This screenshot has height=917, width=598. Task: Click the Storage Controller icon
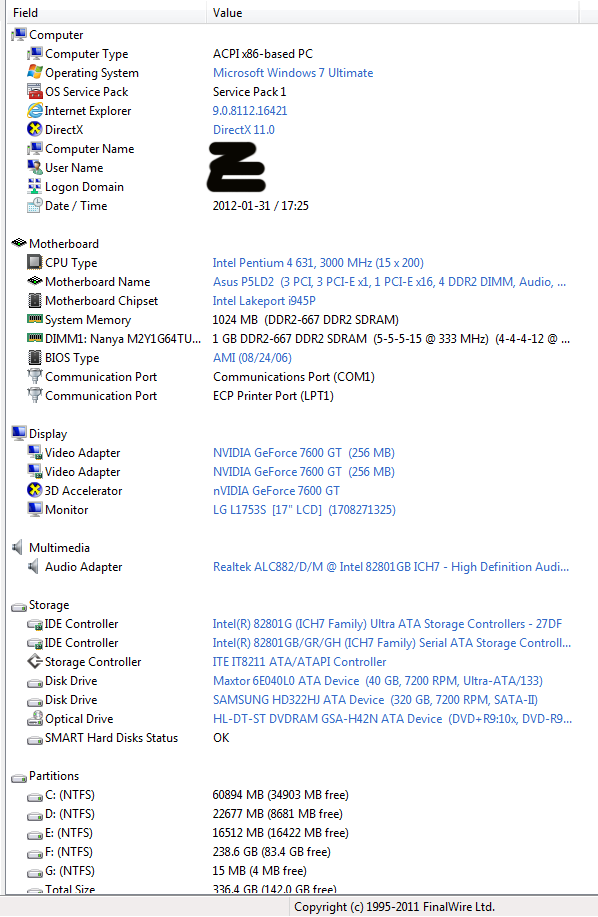tap(34, 661)
